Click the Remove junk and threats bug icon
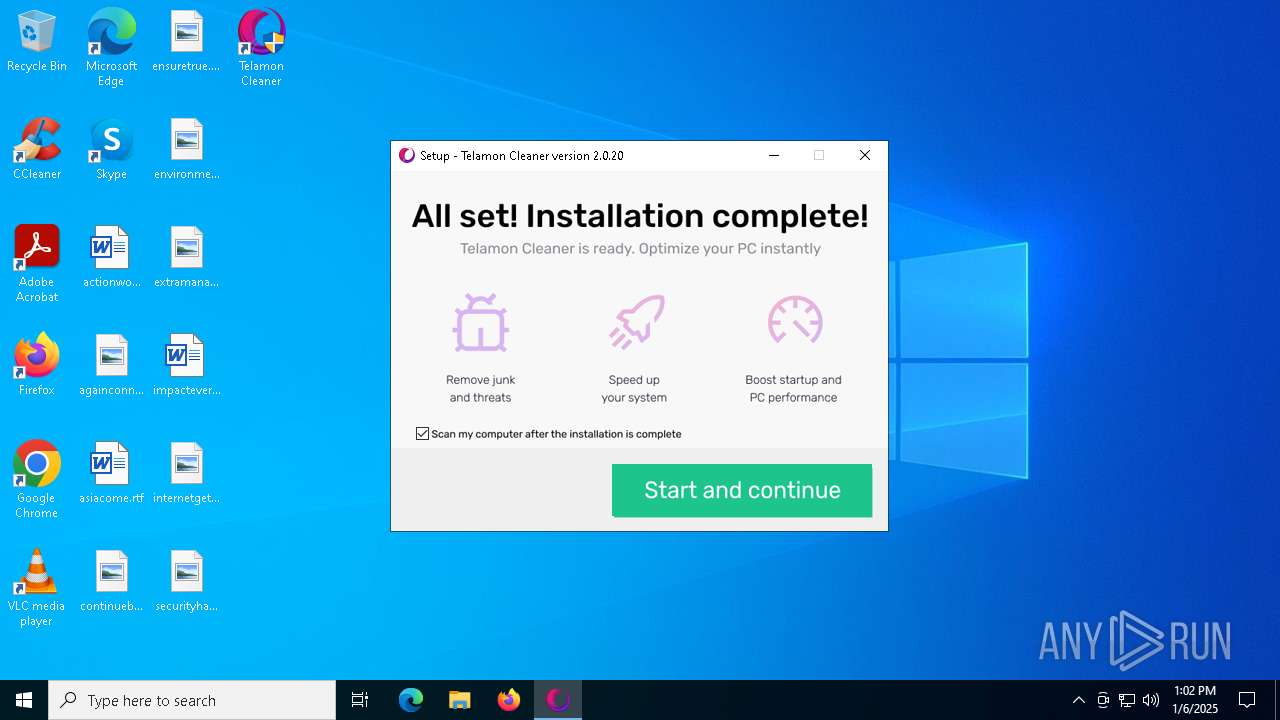This screenshot has height=720, width=1280. pyautogui.click(x=481, y=322)
